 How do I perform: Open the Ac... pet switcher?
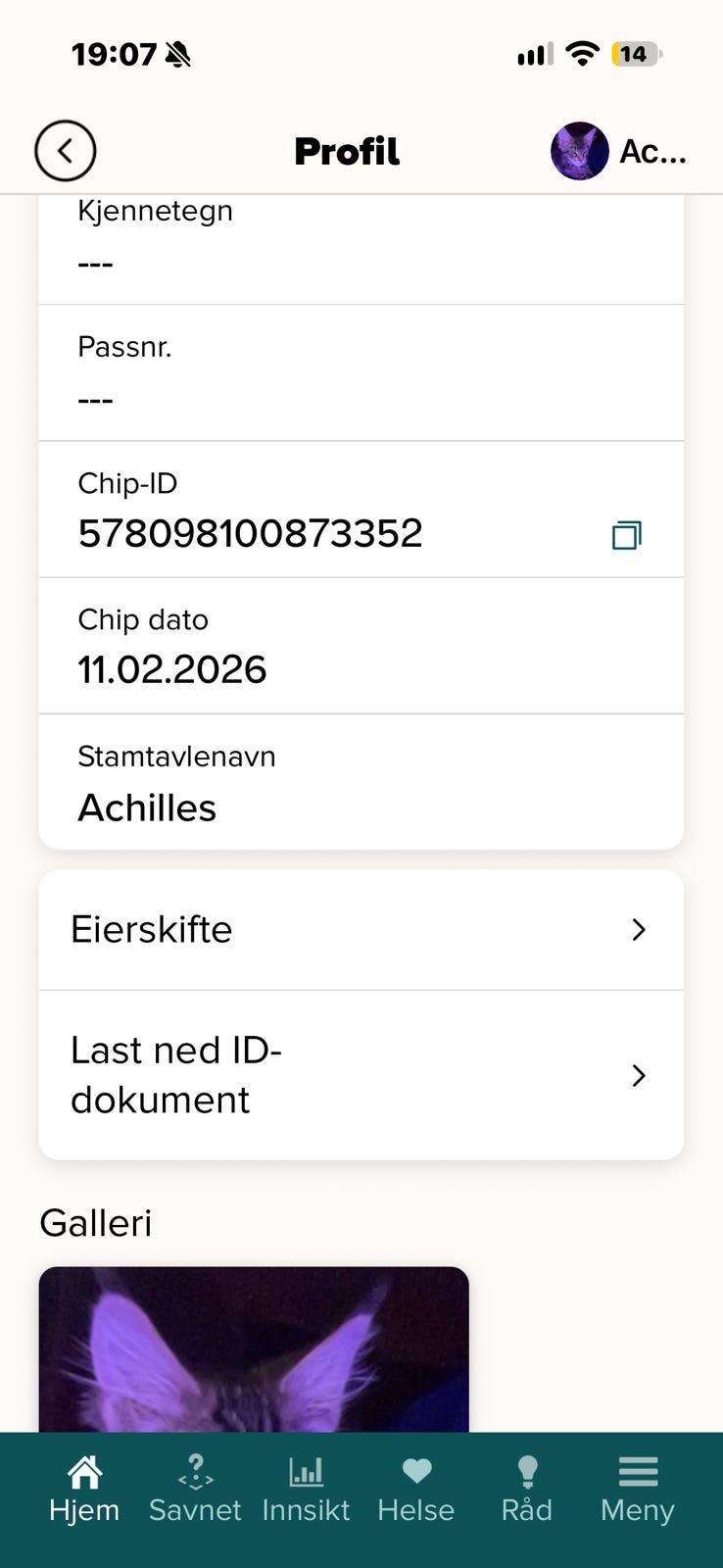click(619, 151)
